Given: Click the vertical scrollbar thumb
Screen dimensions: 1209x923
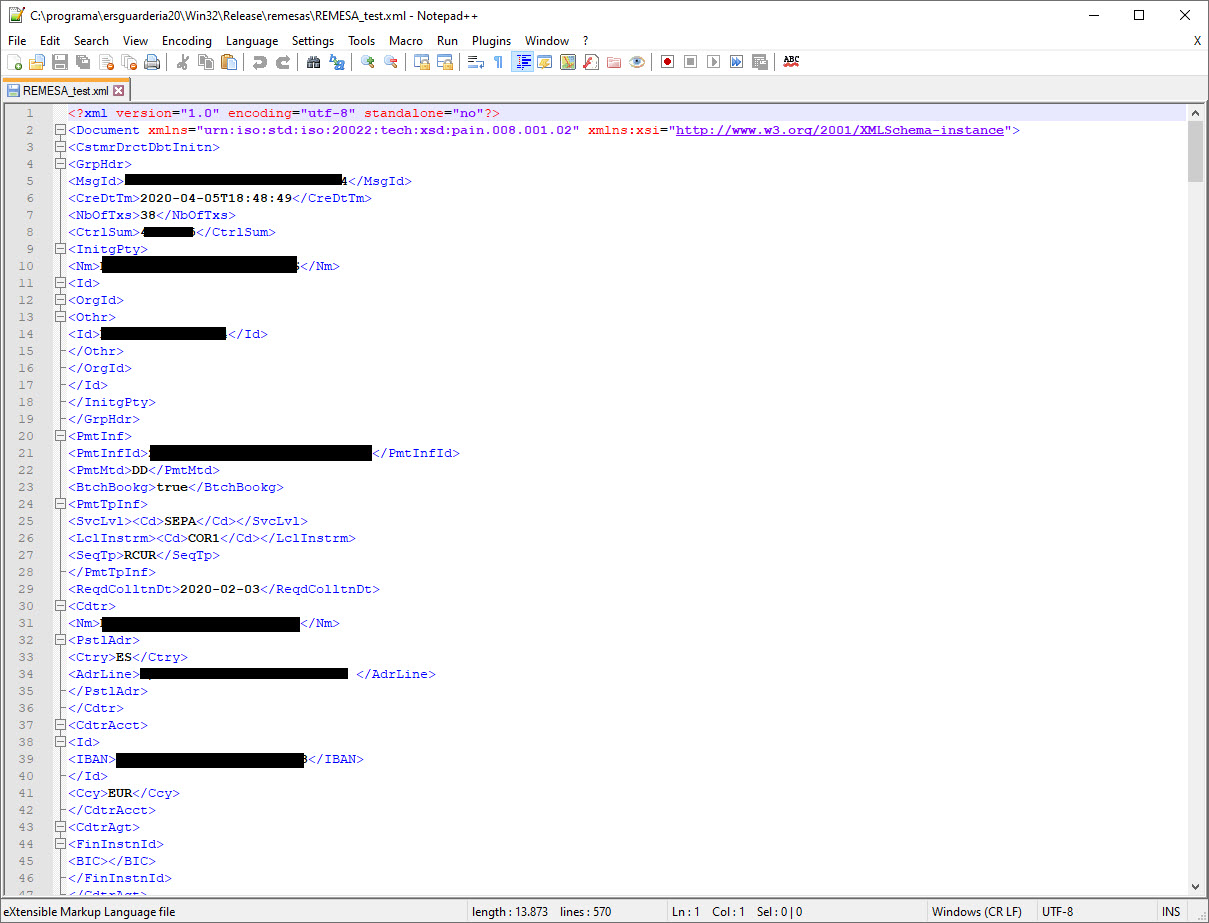Looking at the screenshot, I should pyautogui.click(x=1195, y=151).
